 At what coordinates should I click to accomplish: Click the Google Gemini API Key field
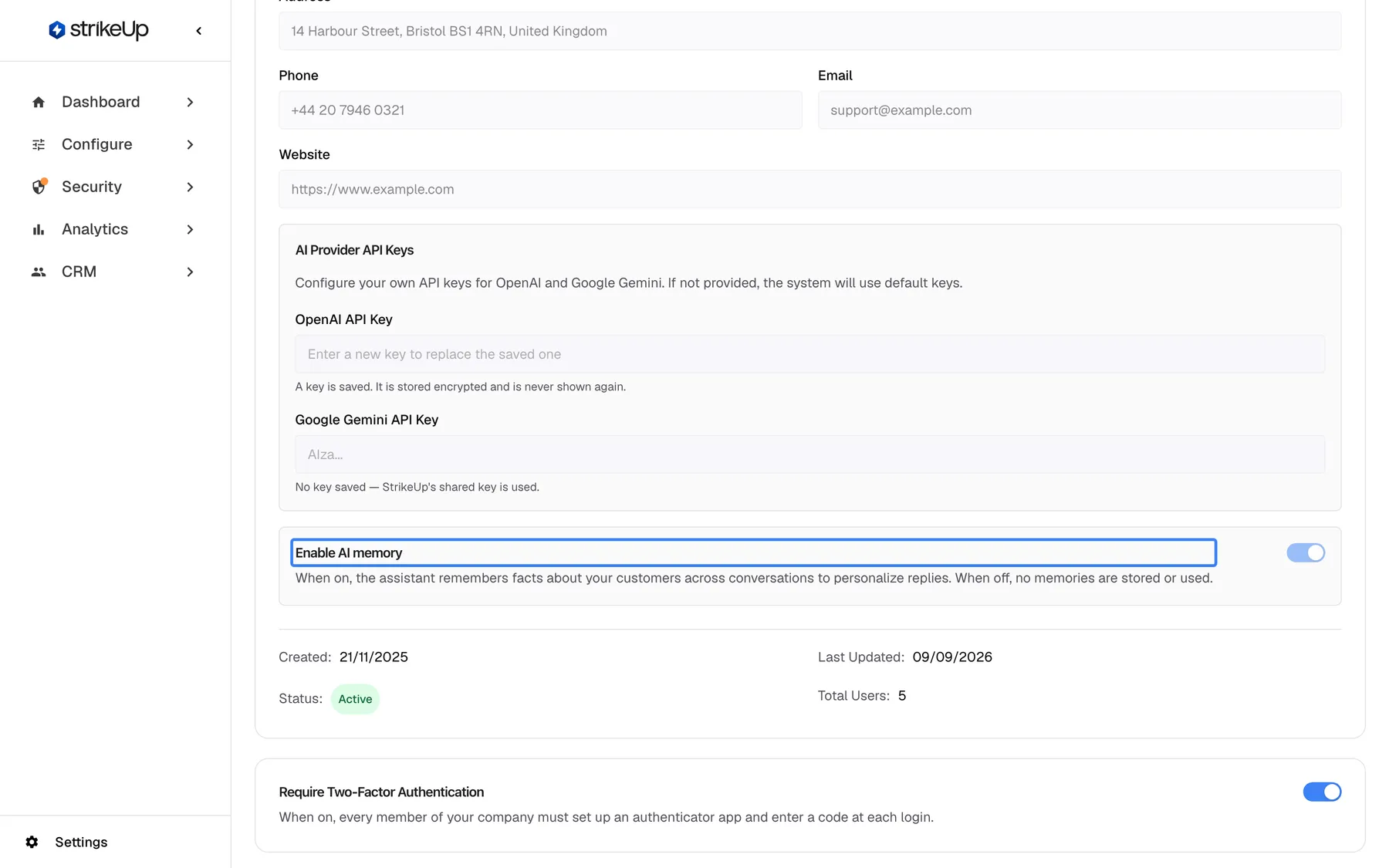[809, 454]
